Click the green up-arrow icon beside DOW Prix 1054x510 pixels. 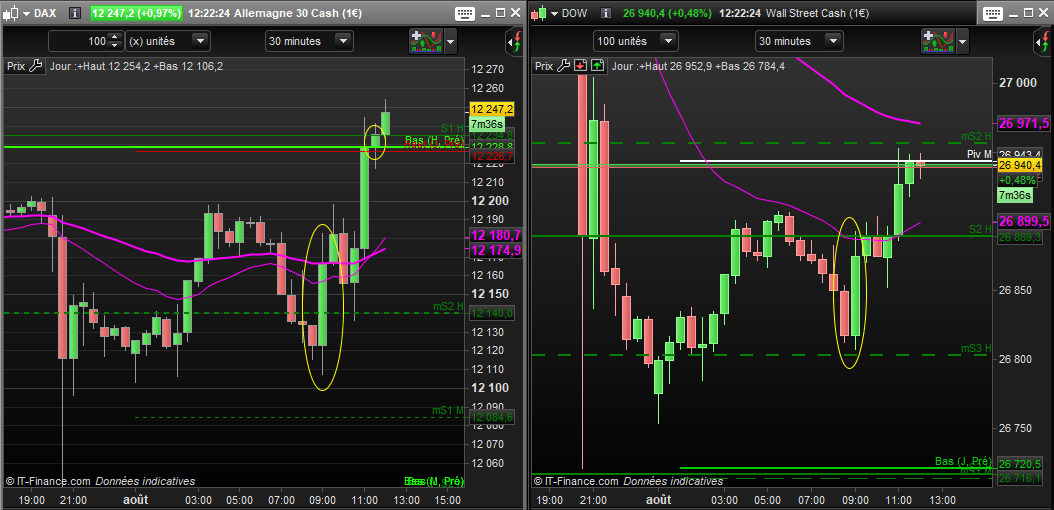click(x=598, y=66)
